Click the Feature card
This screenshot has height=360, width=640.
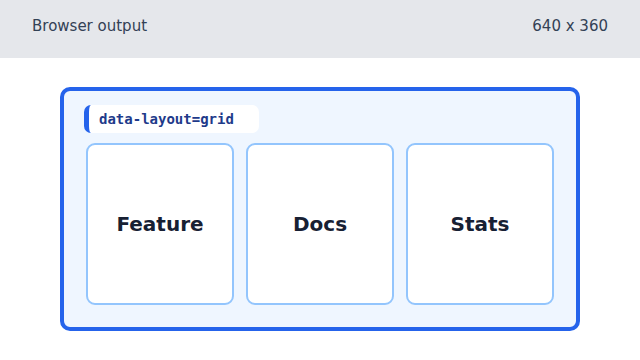click(160, 224)
